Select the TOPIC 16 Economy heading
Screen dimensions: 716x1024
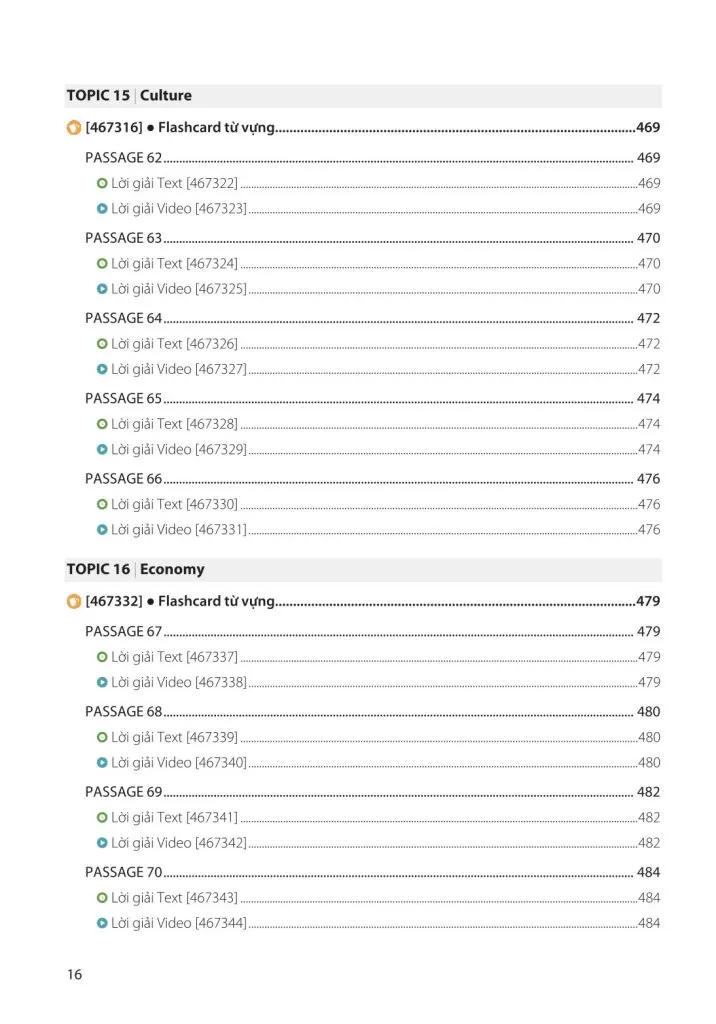[x=135, y=570]
